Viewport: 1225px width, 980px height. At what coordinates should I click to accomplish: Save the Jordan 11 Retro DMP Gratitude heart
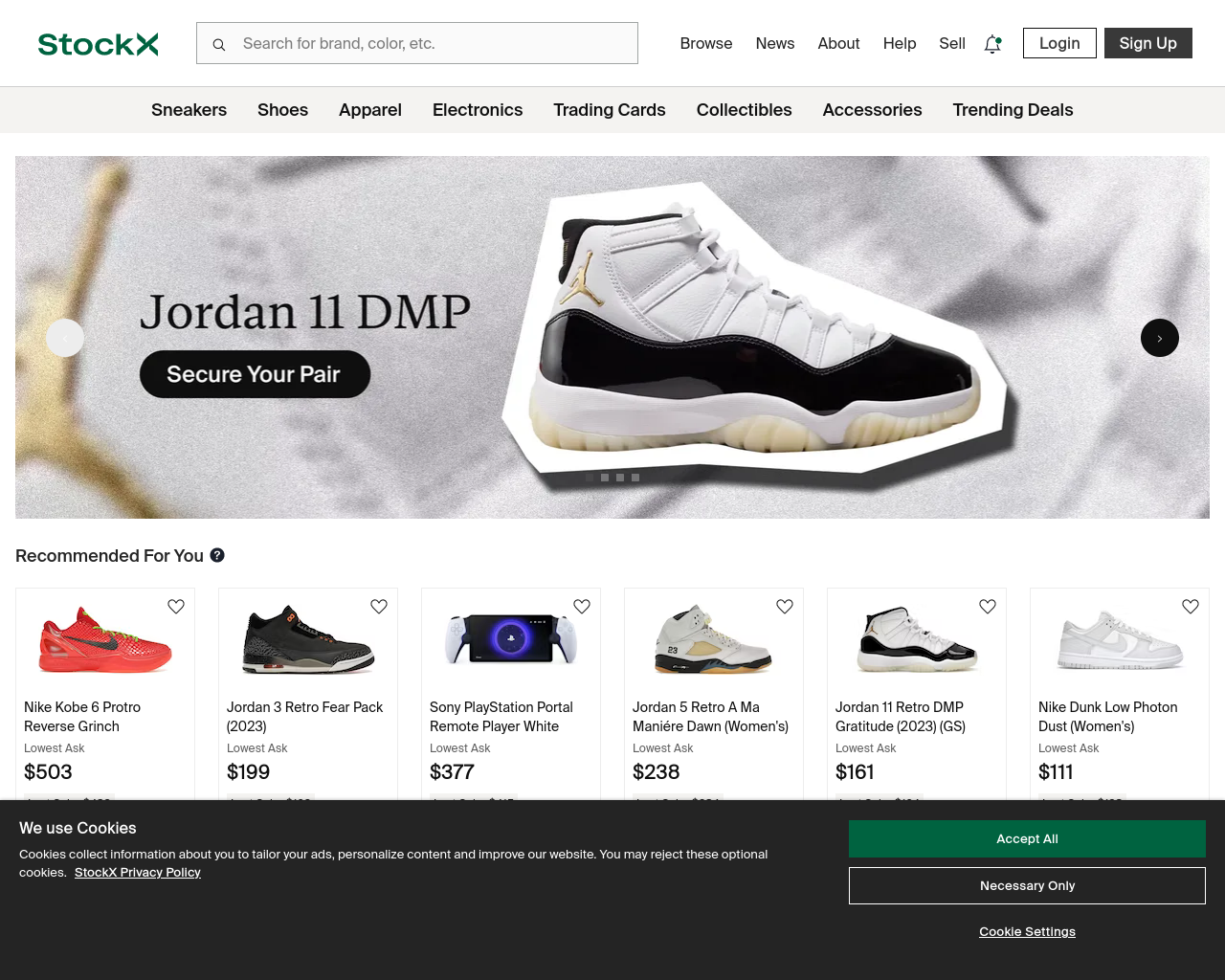(x=988, y=607)
